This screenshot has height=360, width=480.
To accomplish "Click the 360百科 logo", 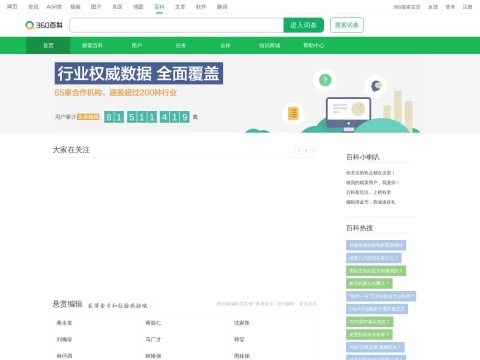I will click(x=44, y=25).
